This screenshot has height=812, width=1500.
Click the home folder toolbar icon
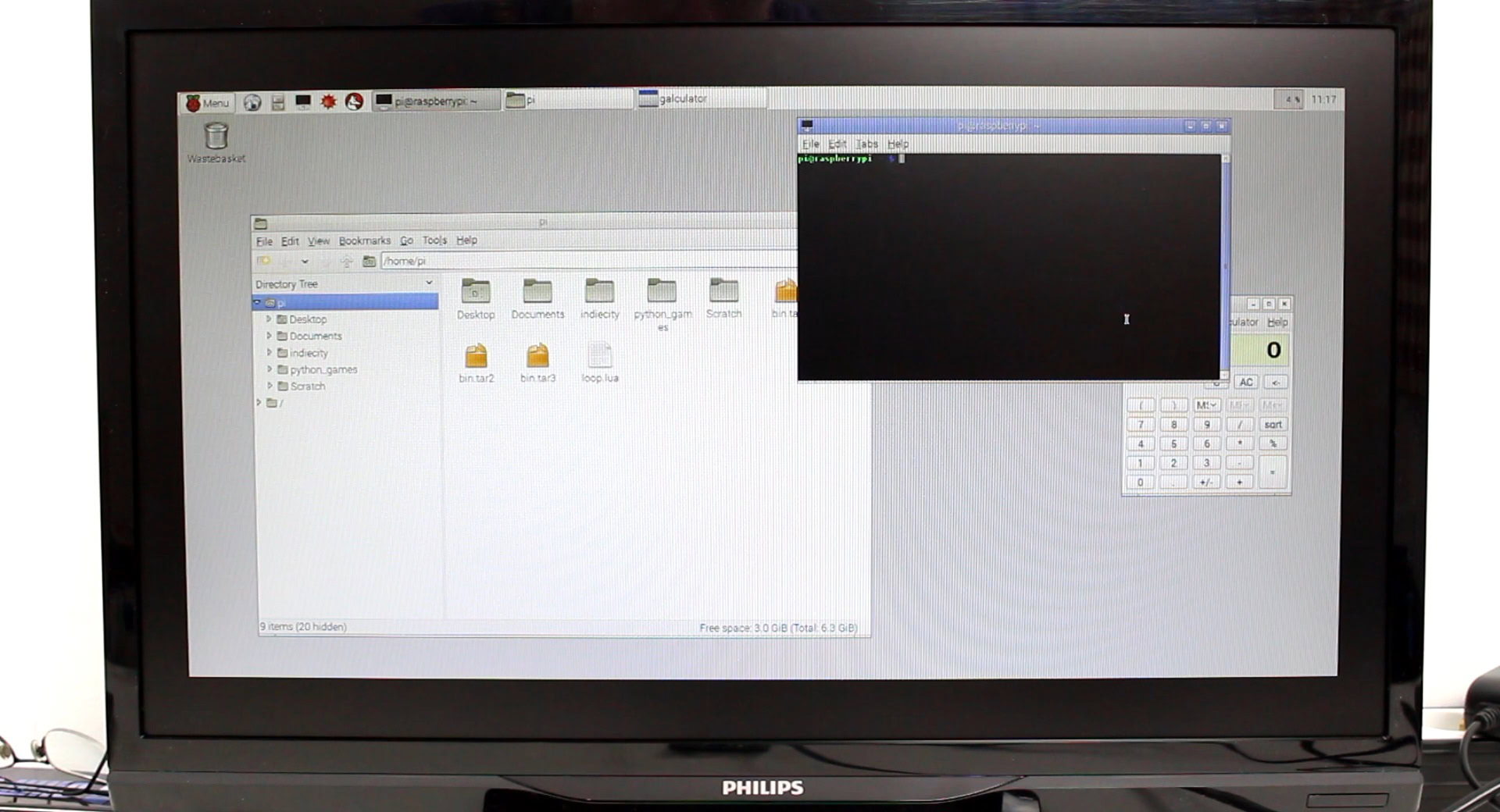(369, 262)
